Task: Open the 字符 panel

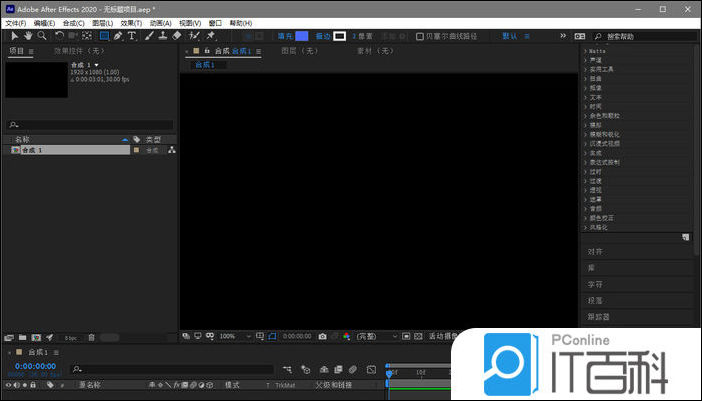Action: (596, 284)
